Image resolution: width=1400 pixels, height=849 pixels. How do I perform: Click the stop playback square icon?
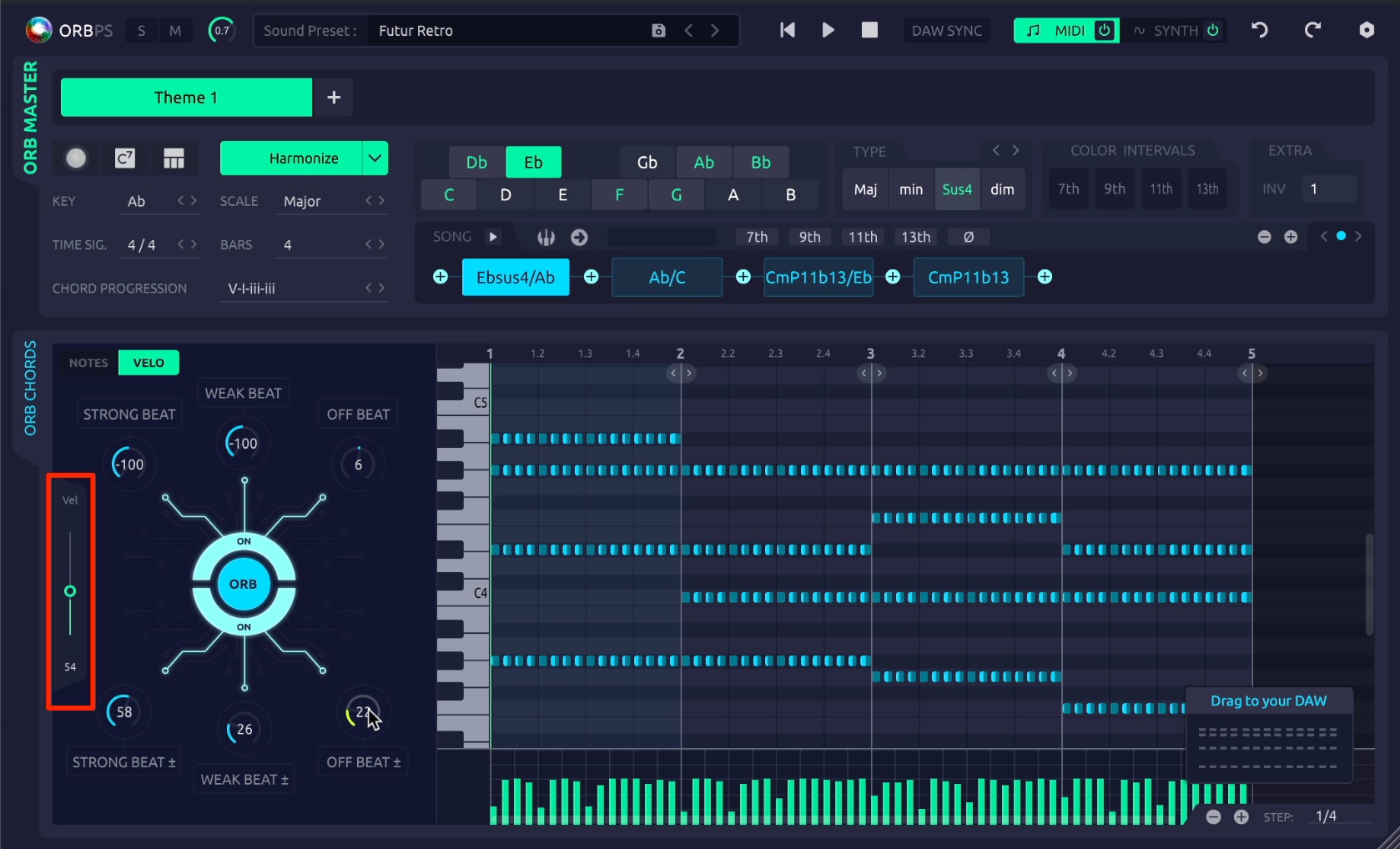coord(869,30)
